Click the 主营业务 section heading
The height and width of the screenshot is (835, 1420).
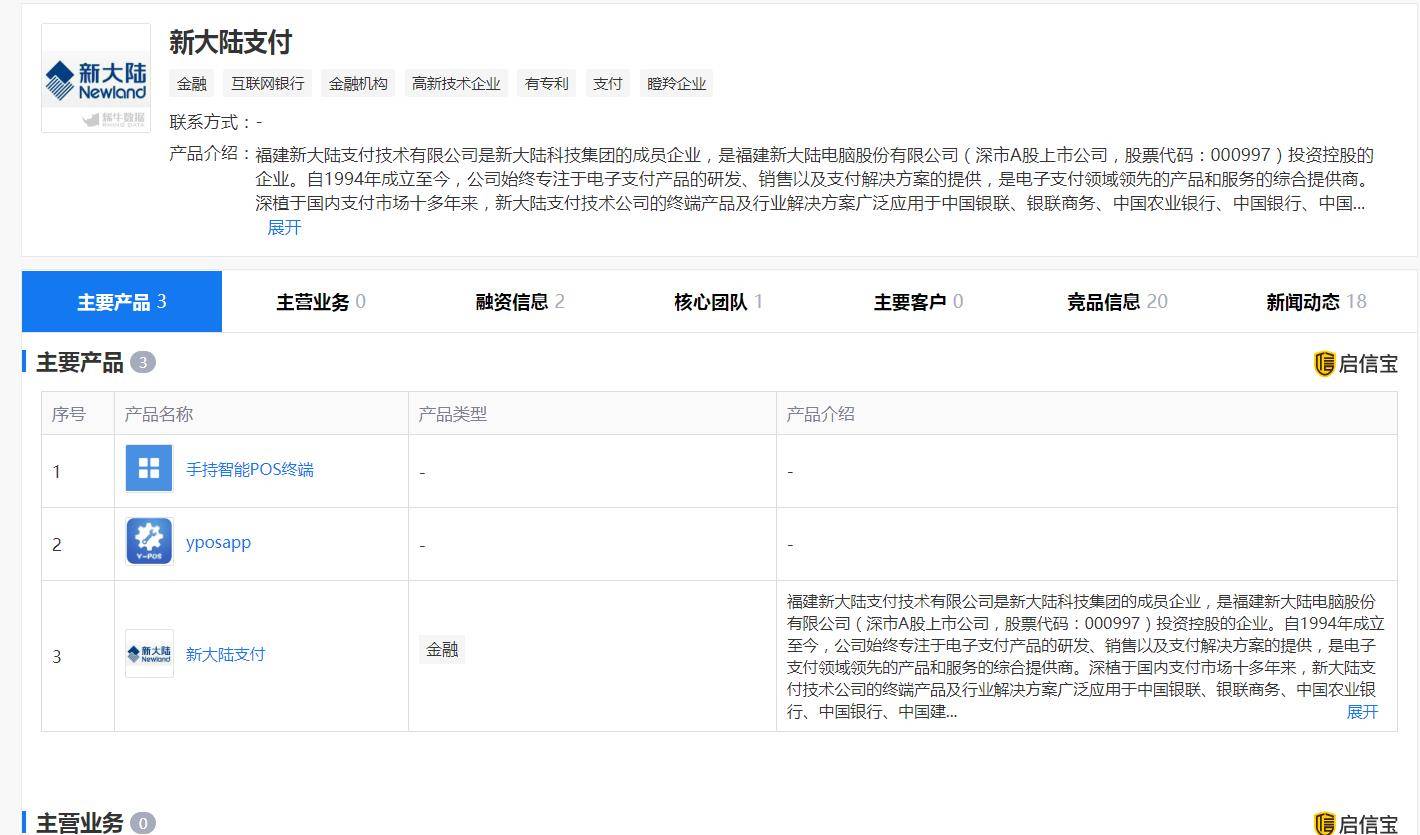(x=80, y=823)
